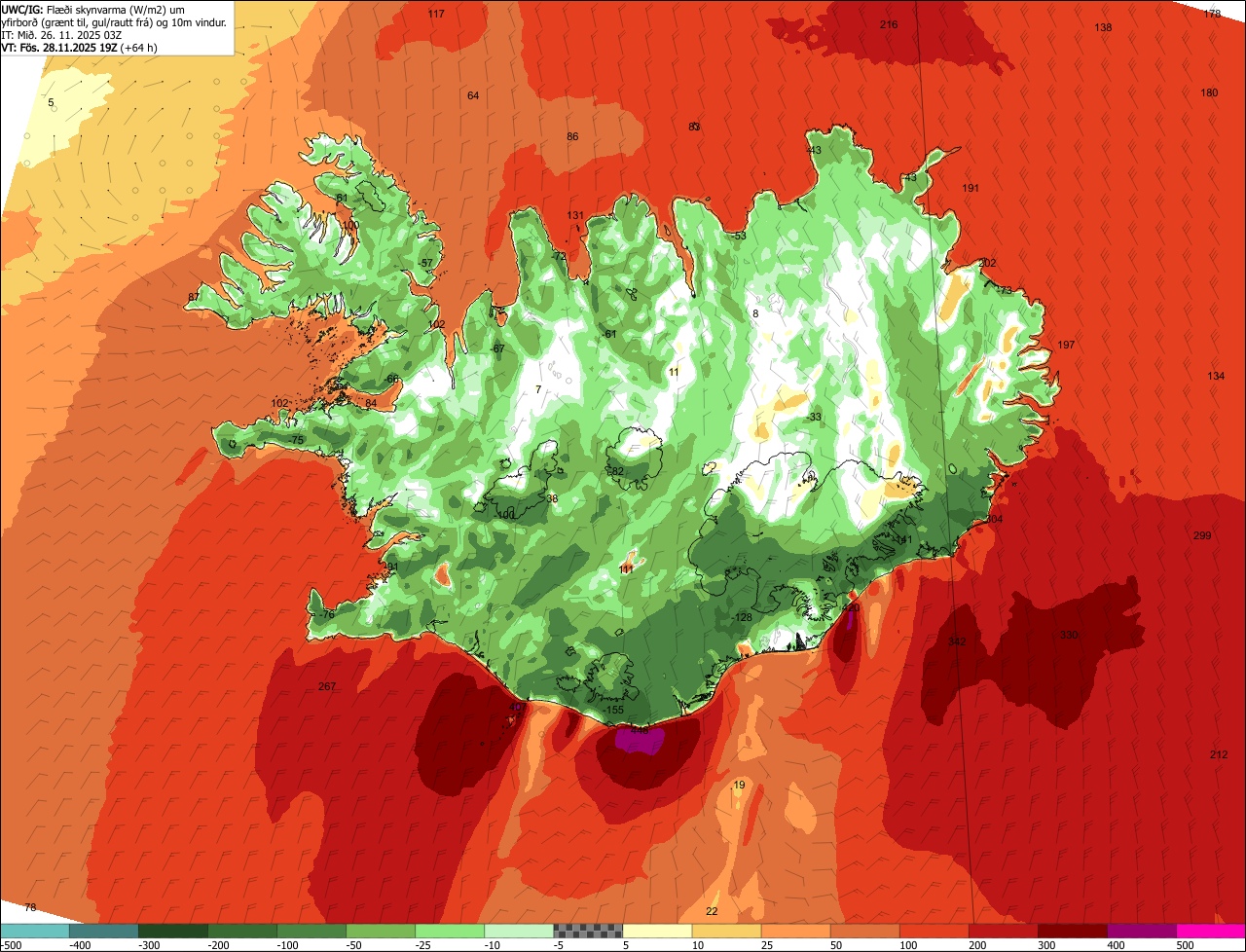
Task: Click the purple maximum-flux patch off the south coast
Action: [639, 741]
